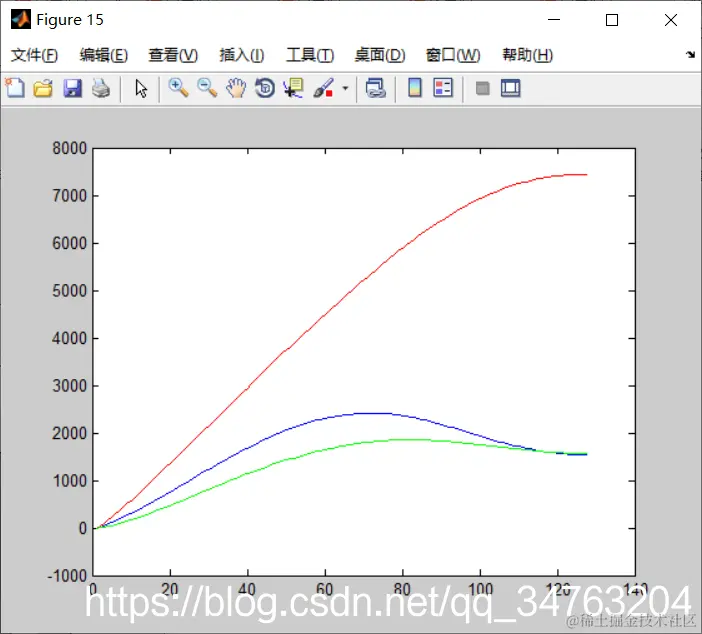The image size is (702, 634).
Task: Select the Pan hand tool
Action: (236, 88)
